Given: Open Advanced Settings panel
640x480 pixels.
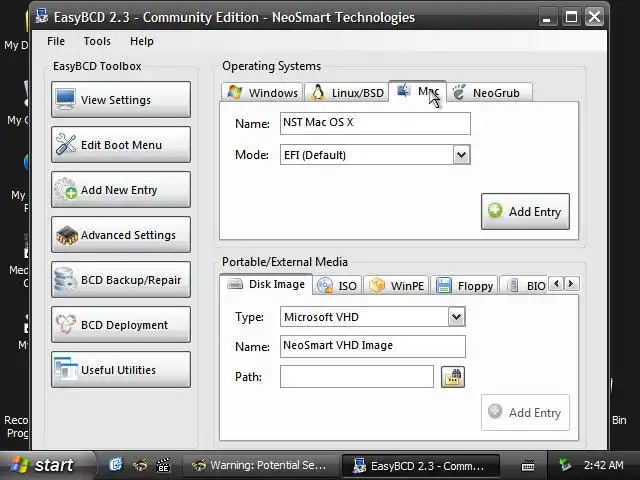Looking at the screenshot, I should [121, 235].
